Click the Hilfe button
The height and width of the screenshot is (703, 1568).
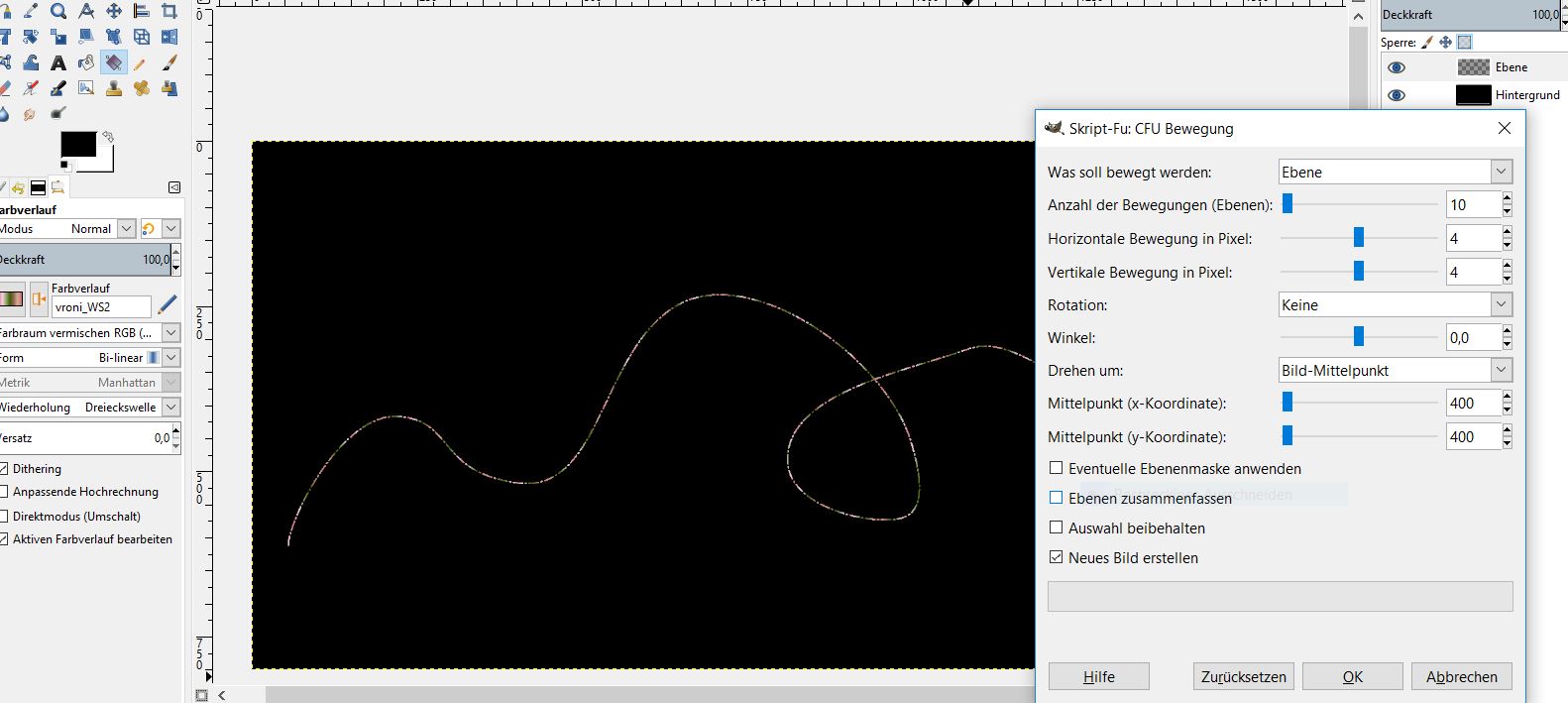[1099, 676]
